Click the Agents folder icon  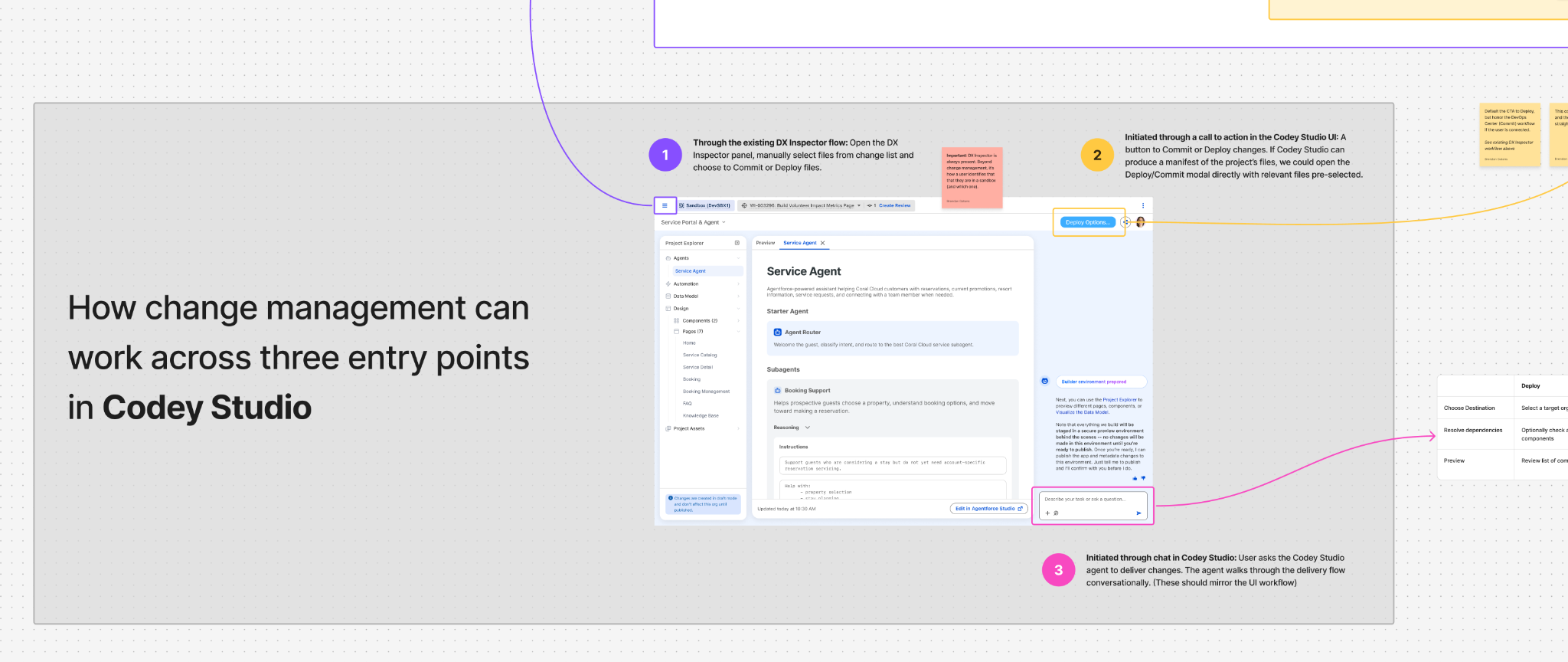668,258
